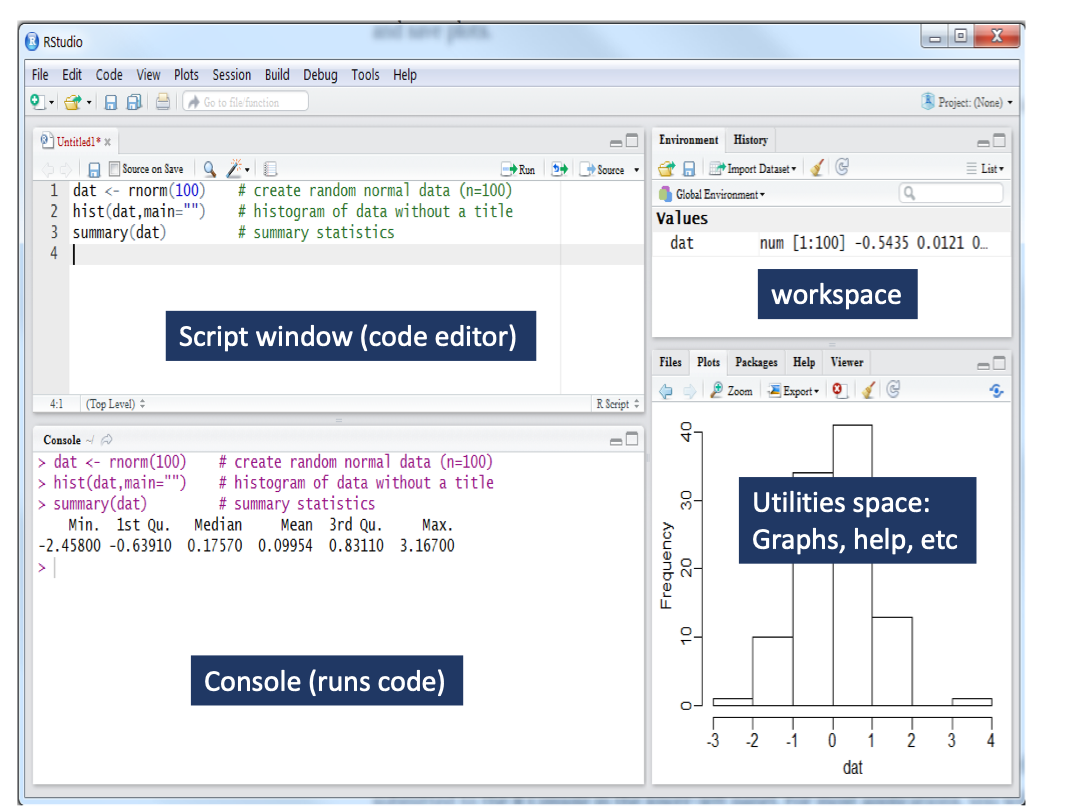Switch to the History tab

(750, 140)
